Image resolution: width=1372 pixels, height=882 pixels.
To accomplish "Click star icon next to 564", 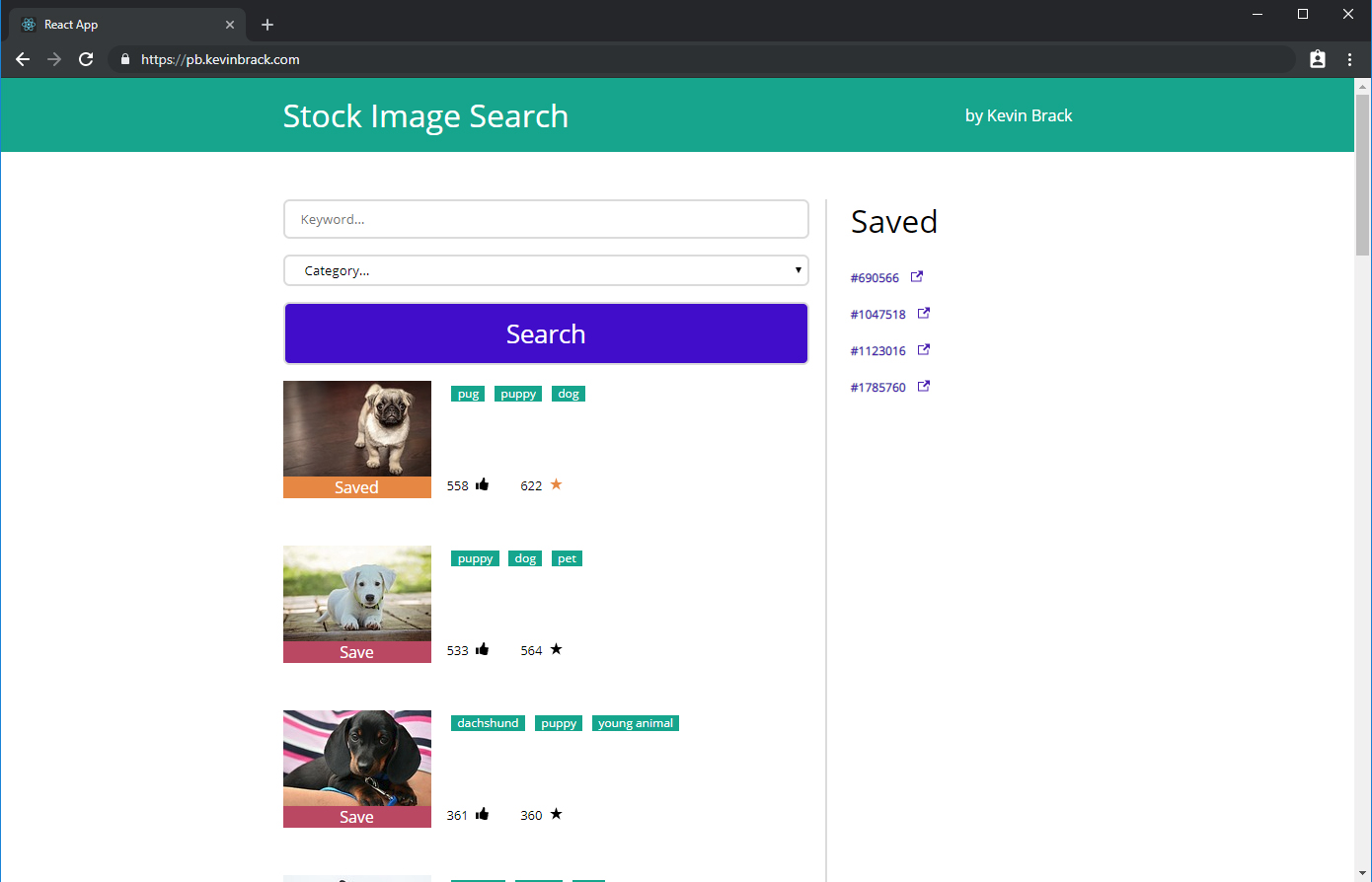I will 556,649.
